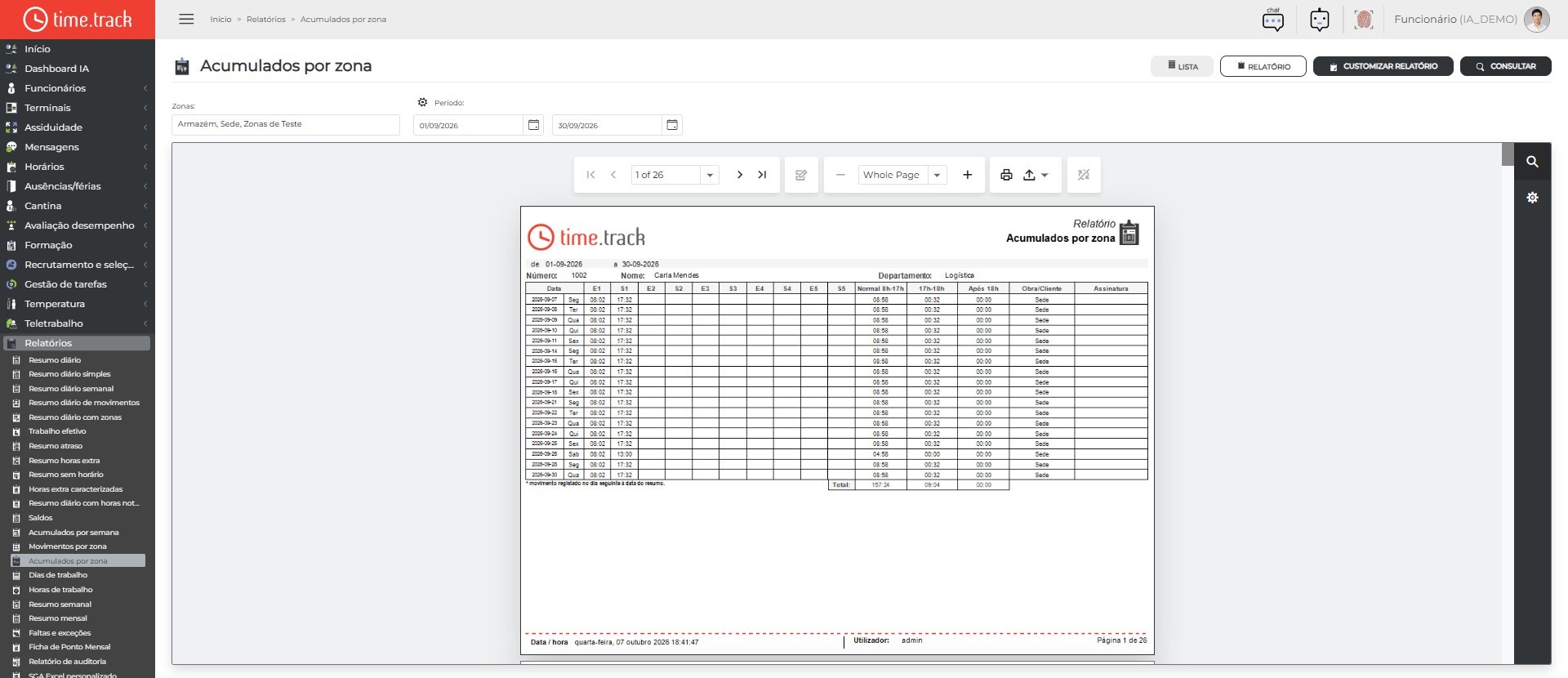Toggle hamburger menu to collapse sidebar
This screenshot has width=1568, height=678.
186,19
